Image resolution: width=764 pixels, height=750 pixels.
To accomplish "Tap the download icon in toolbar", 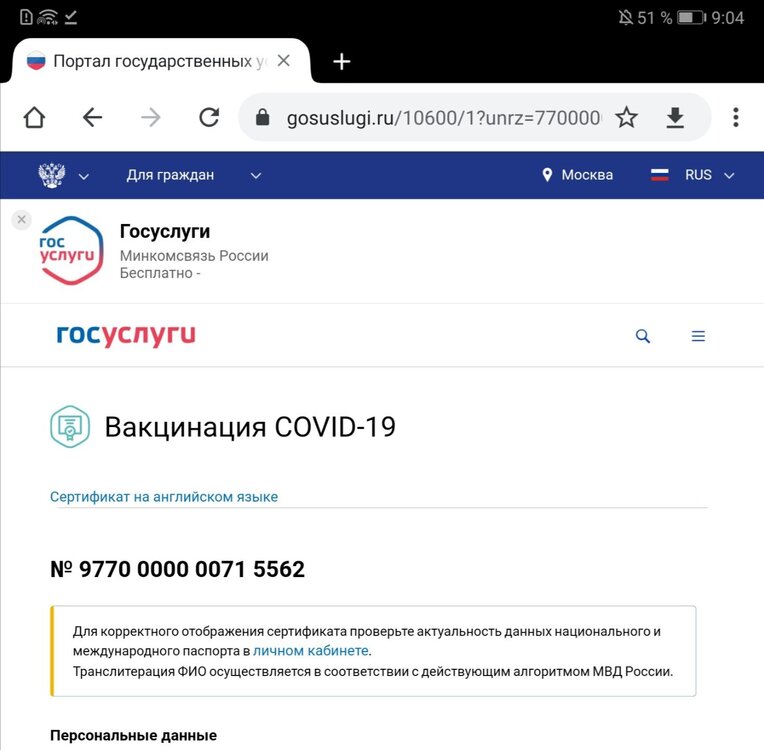I will [676, 118].
